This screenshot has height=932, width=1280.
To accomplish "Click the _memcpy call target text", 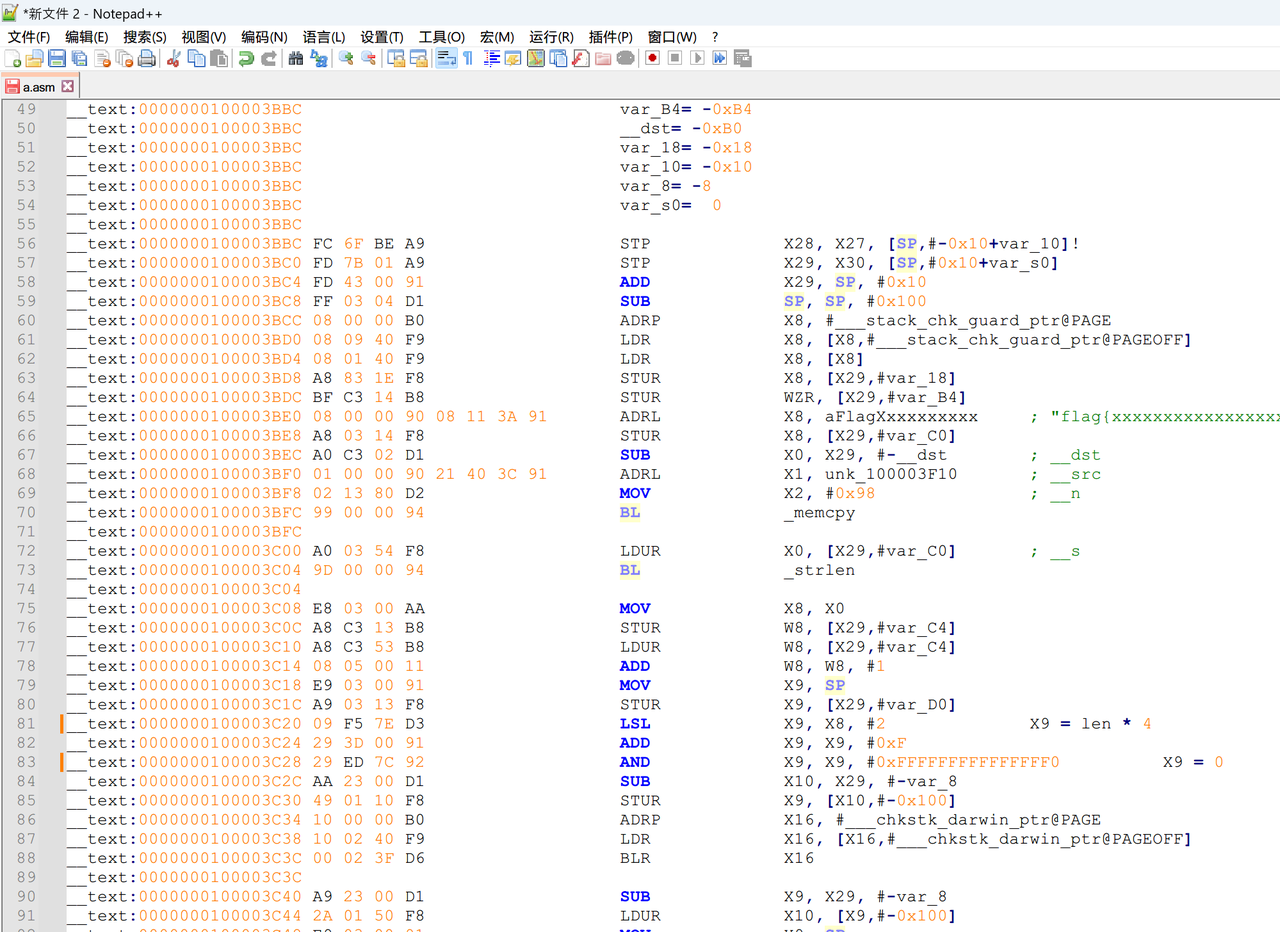I will (x=820, y=512).
